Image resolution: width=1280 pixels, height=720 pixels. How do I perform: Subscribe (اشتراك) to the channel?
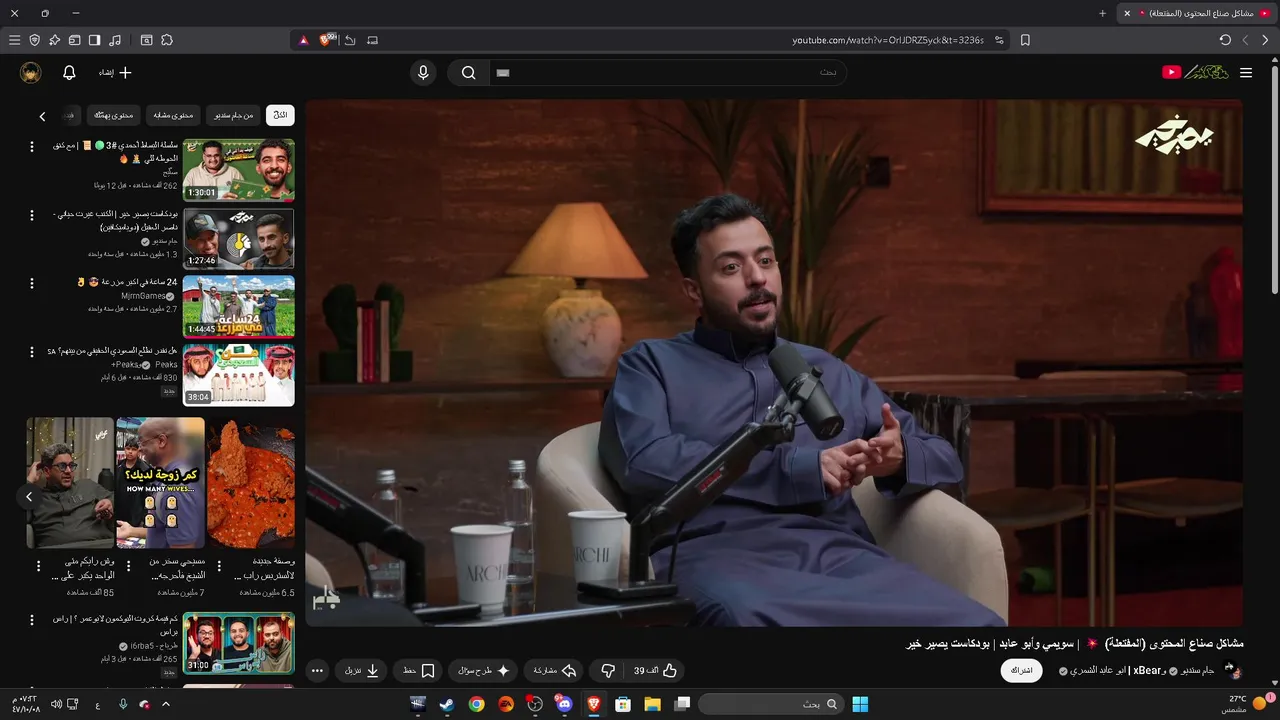1021,670
